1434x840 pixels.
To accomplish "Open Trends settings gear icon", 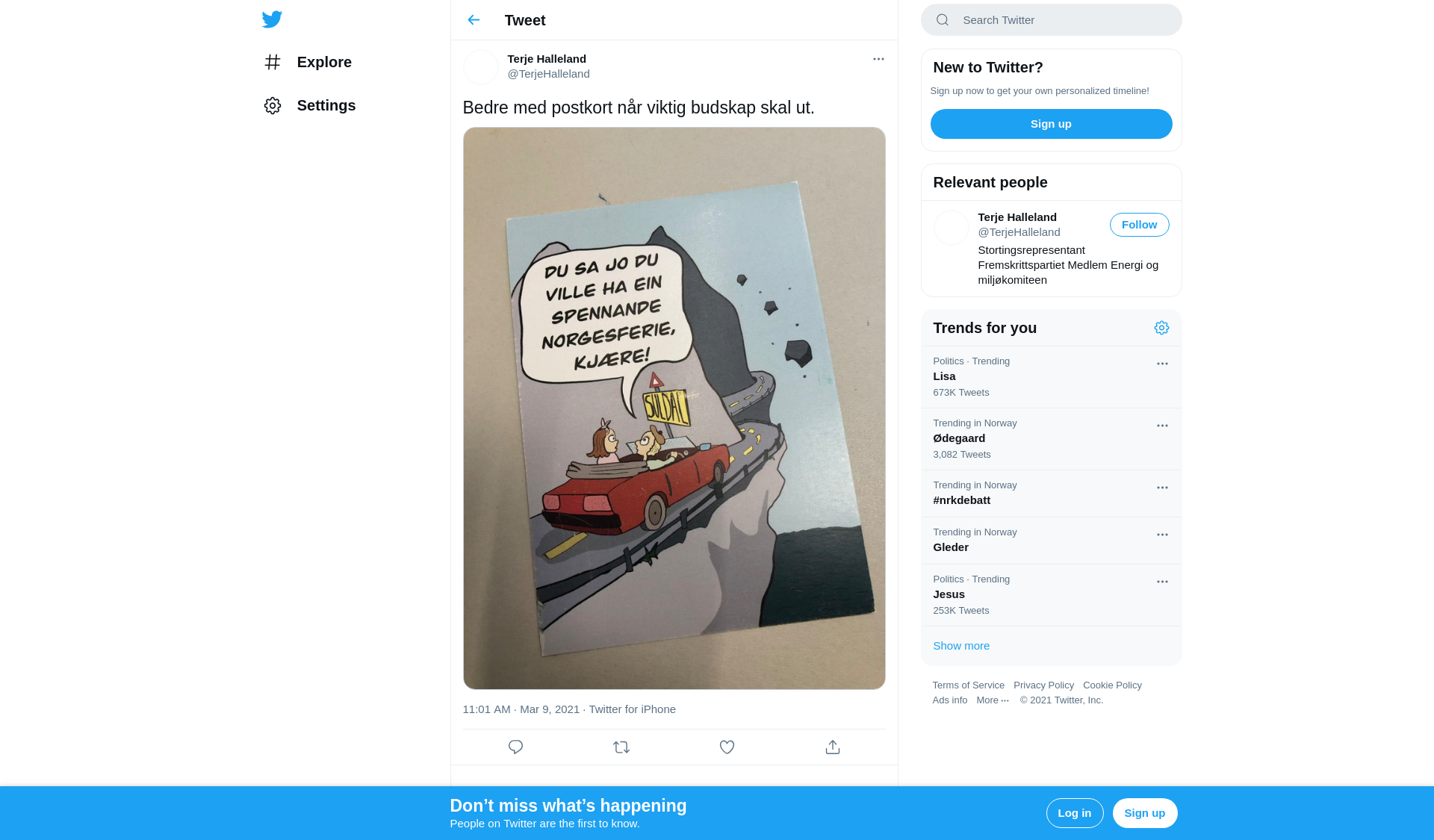I will (x=1161, y=328).
